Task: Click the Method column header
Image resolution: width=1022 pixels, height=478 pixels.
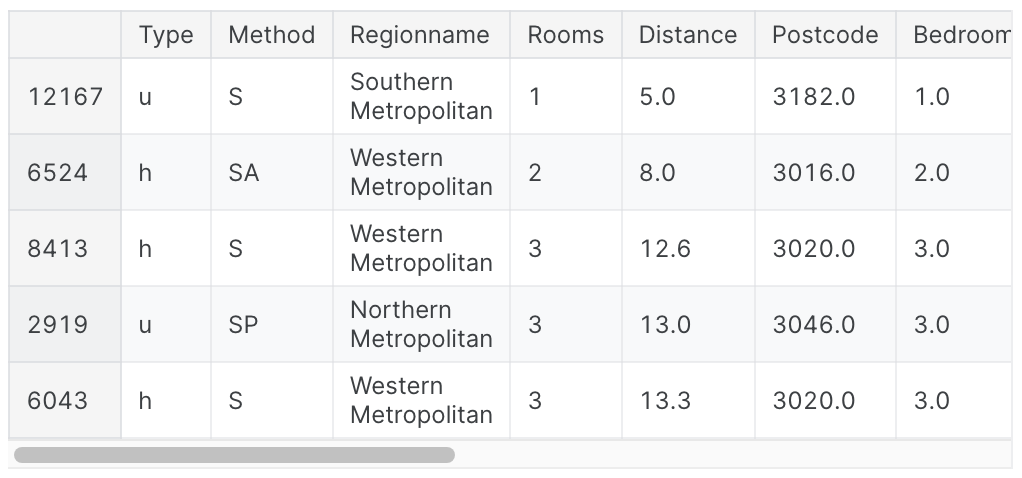Action: pyautogui.click(x=271, y=35)
